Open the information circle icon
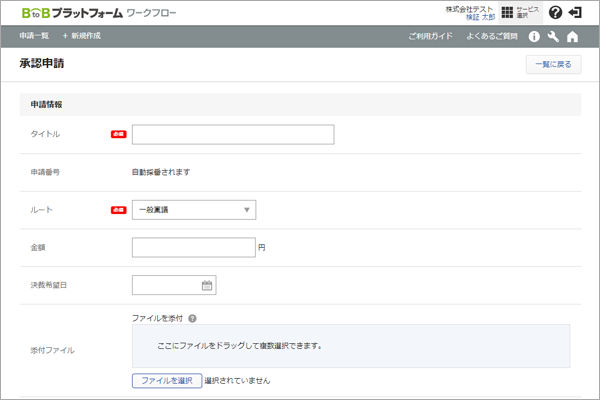 (x=534, y=36)
